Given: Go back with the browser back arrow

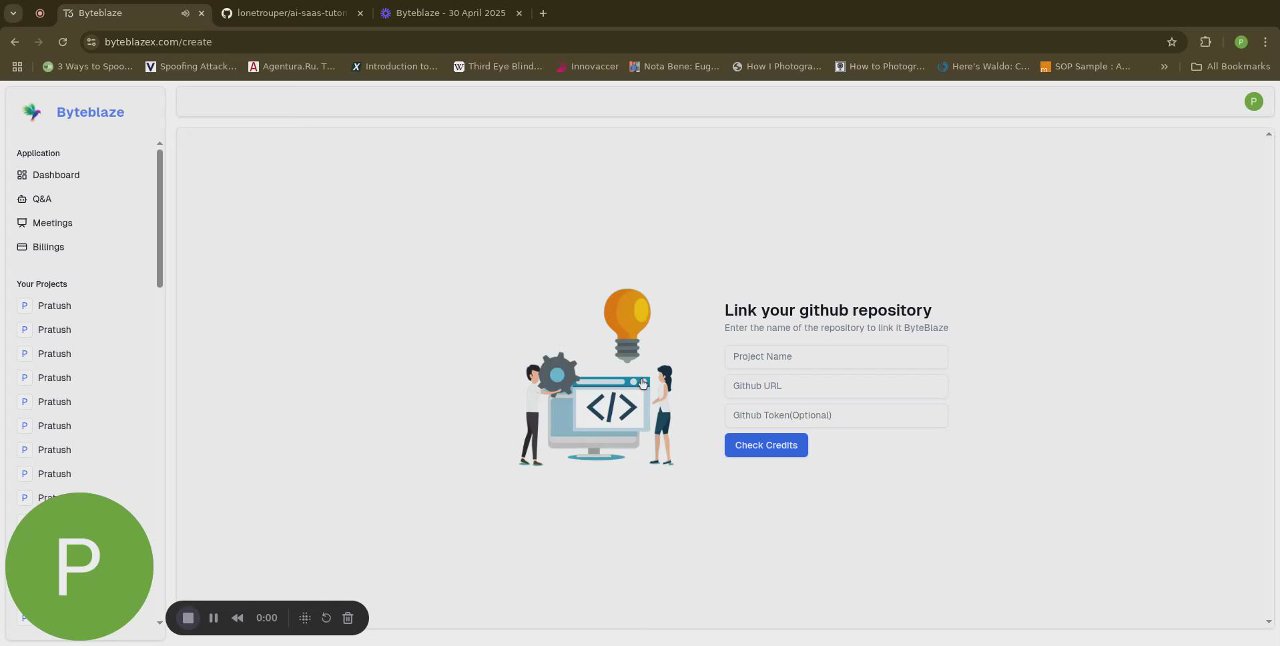Looking at the screenshot, I should tap(15, 42).
